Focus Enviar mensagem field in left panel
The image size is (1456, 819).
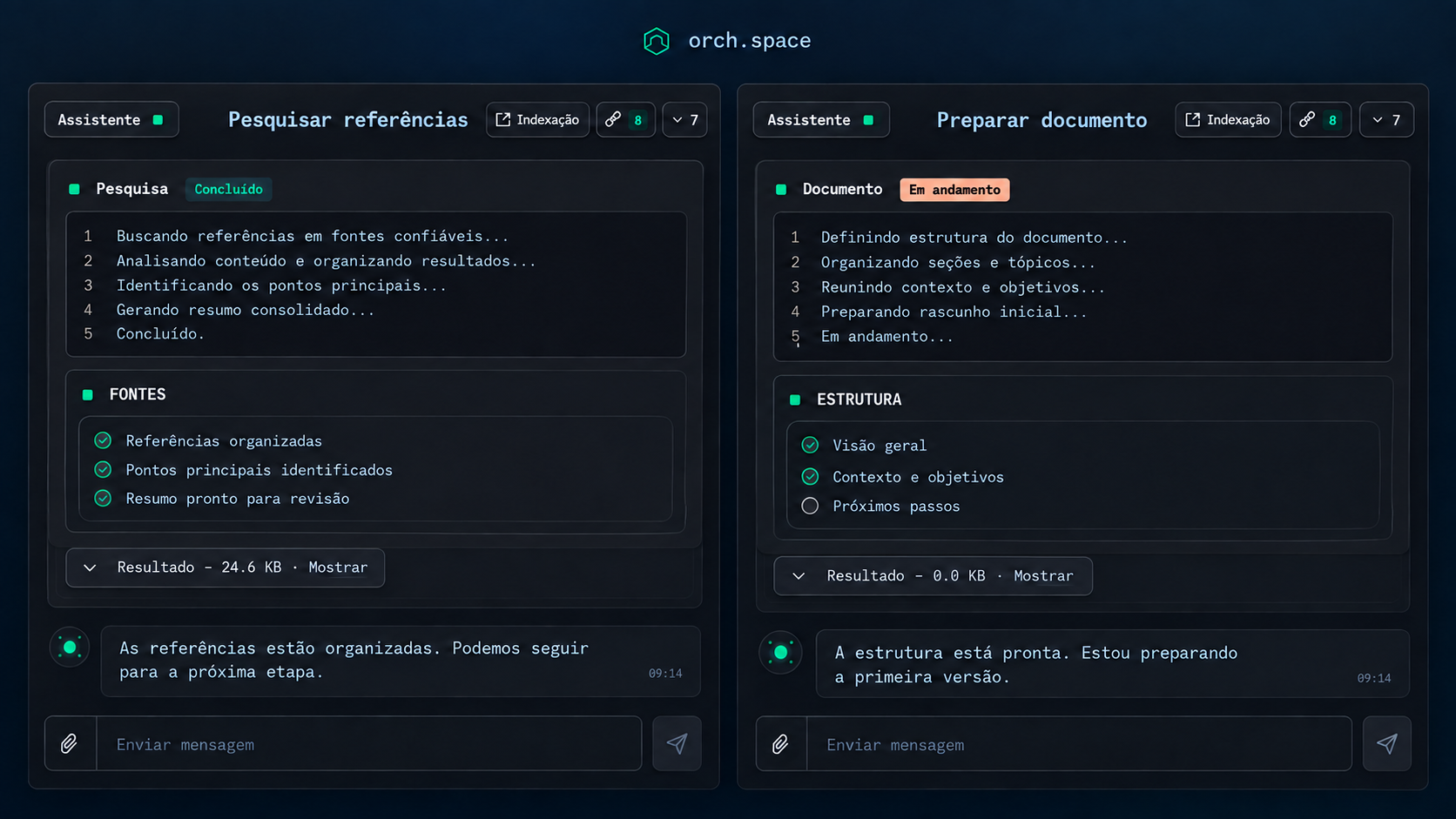pos(368,744)
